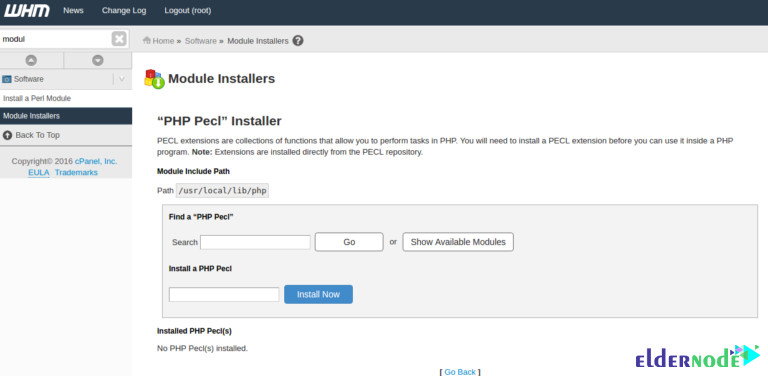
Task: Collapse the Software section chevron
Action: [x=122, y=79]
